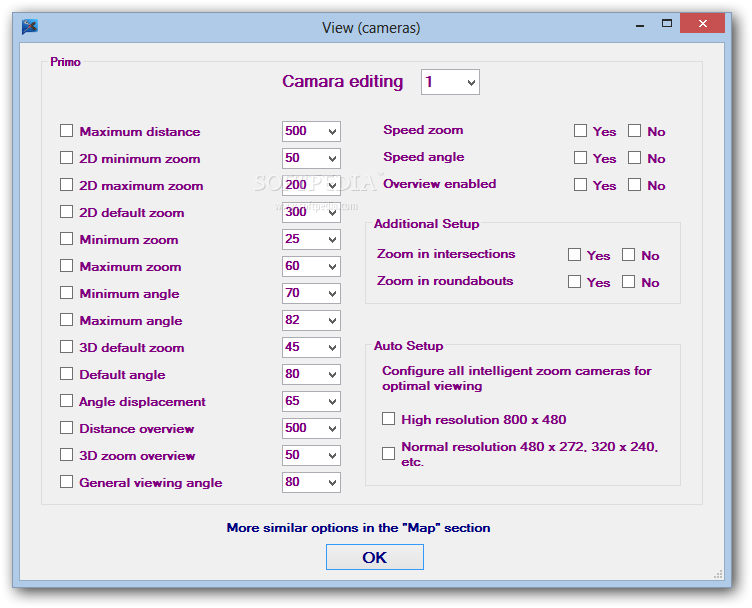The image size is (752, 608).
Task: Check Yes for Speed zoom
Action: coord(580,130)
